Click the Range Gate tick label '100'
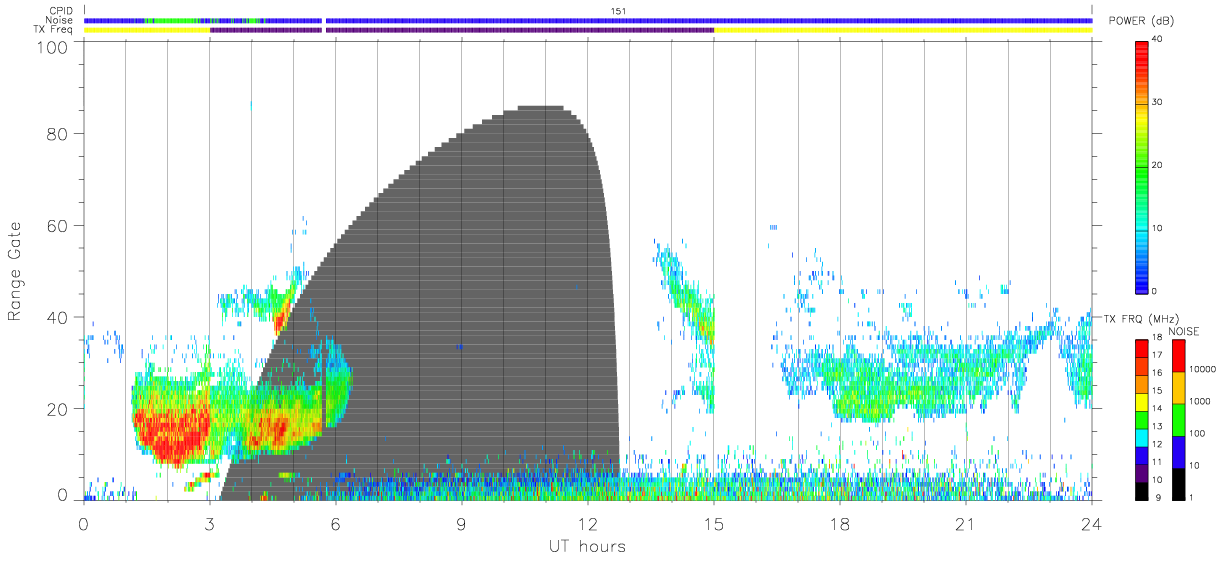The height and width of the screenshot is (567, 1228). [51, 46]
